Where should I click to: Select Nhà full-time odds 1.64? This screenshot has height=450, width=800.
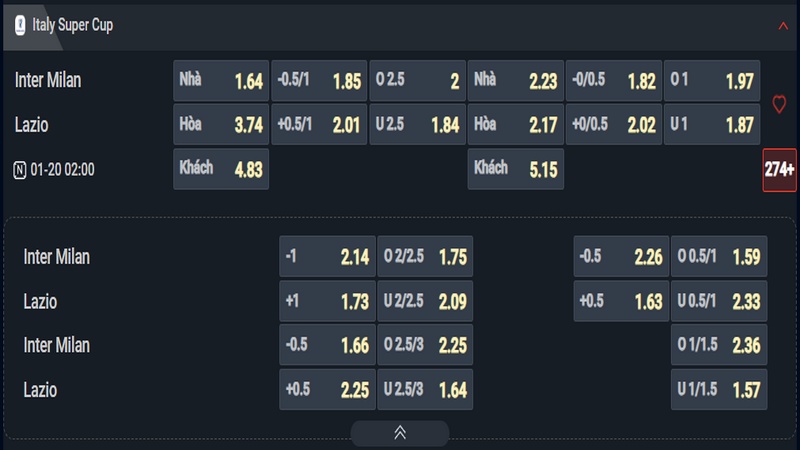click(221, 81)
